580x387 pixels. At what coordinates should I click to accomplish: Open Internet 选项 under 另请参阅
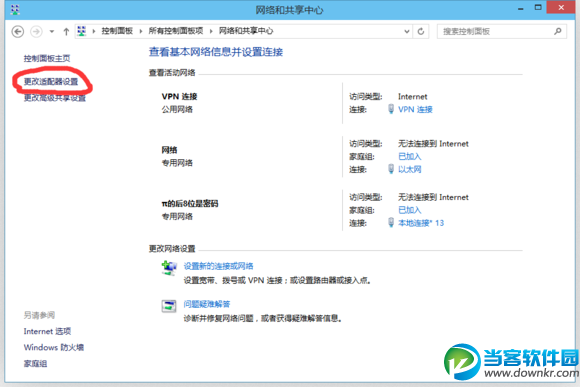(x=47, y=331)
